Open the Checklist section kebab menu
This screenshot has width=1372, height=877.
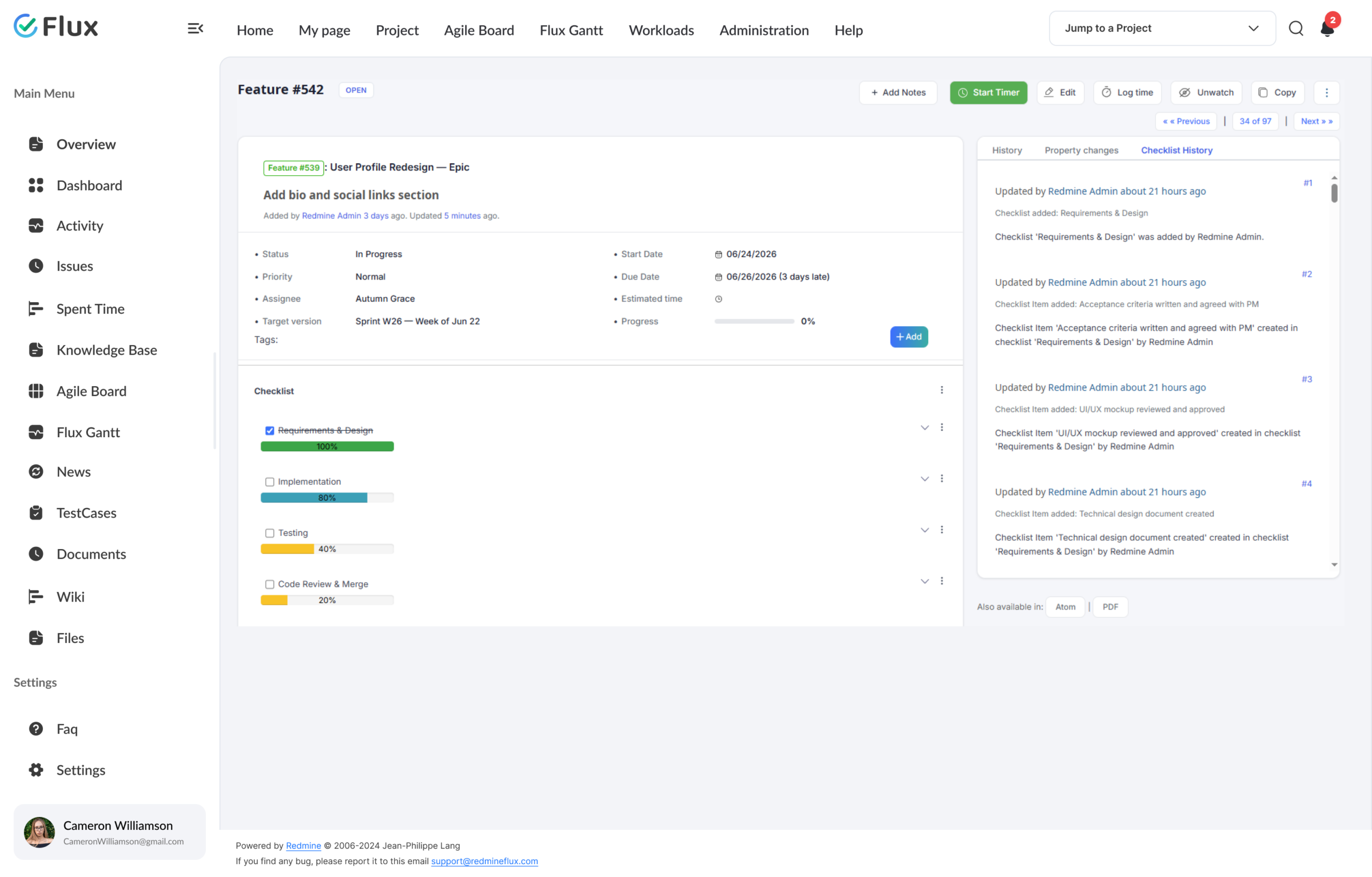941,390
